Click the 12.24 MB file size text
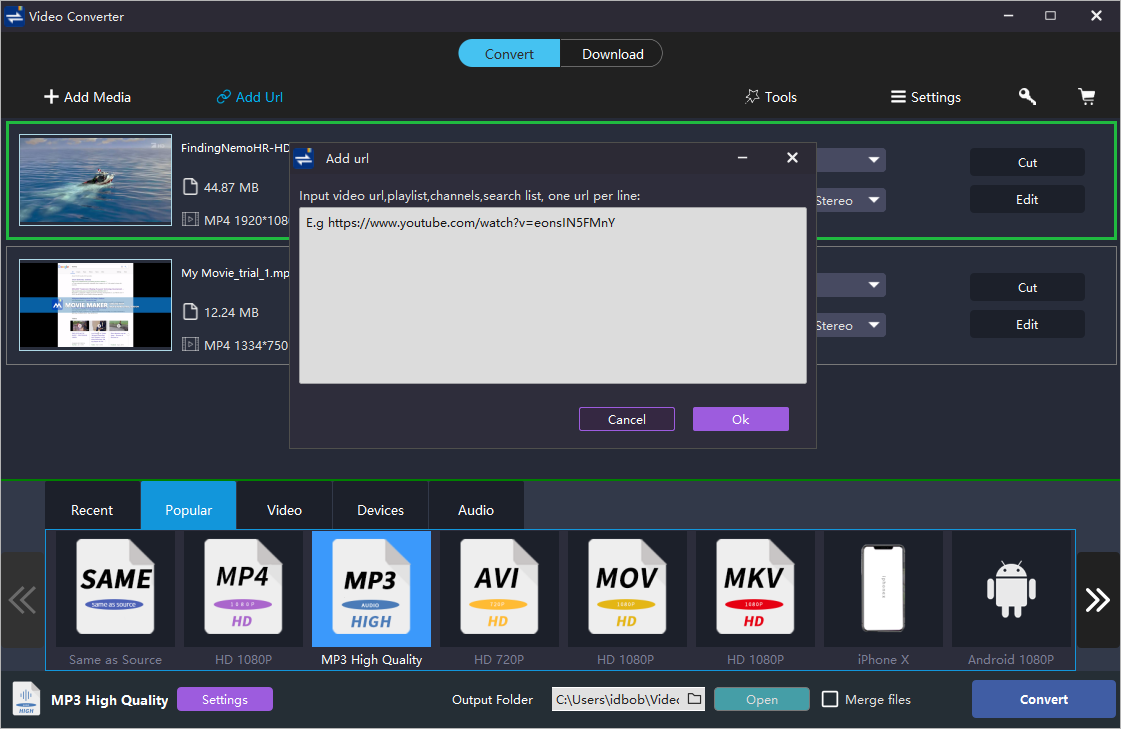This screenshot has width=1121, height=729. pos(231,312)
